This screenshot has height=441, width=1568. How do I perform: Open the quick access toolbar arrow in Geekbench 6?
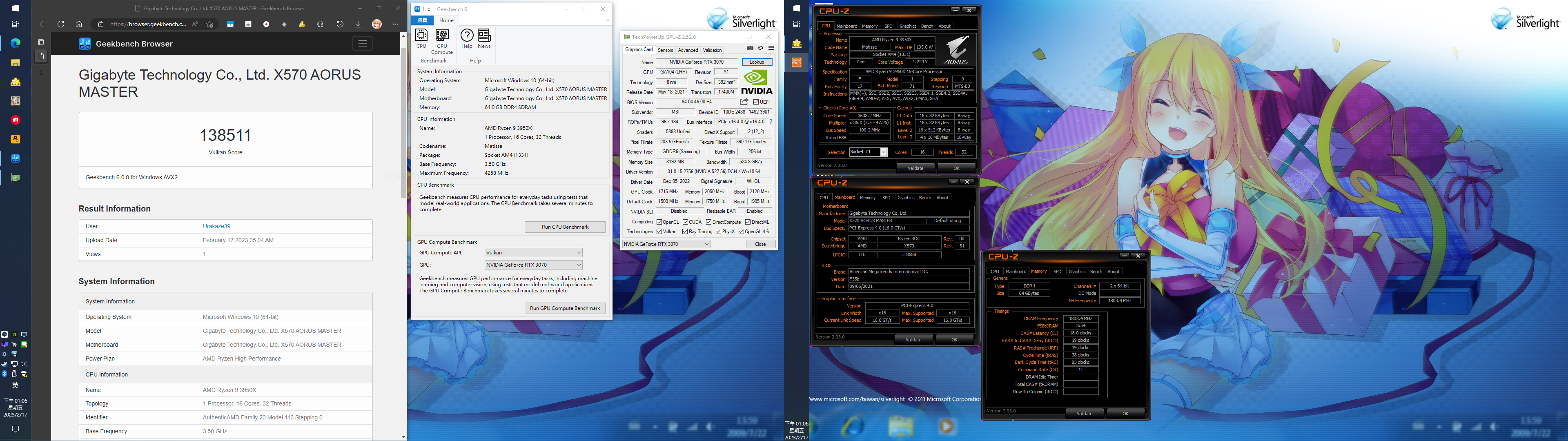point(429,9)
